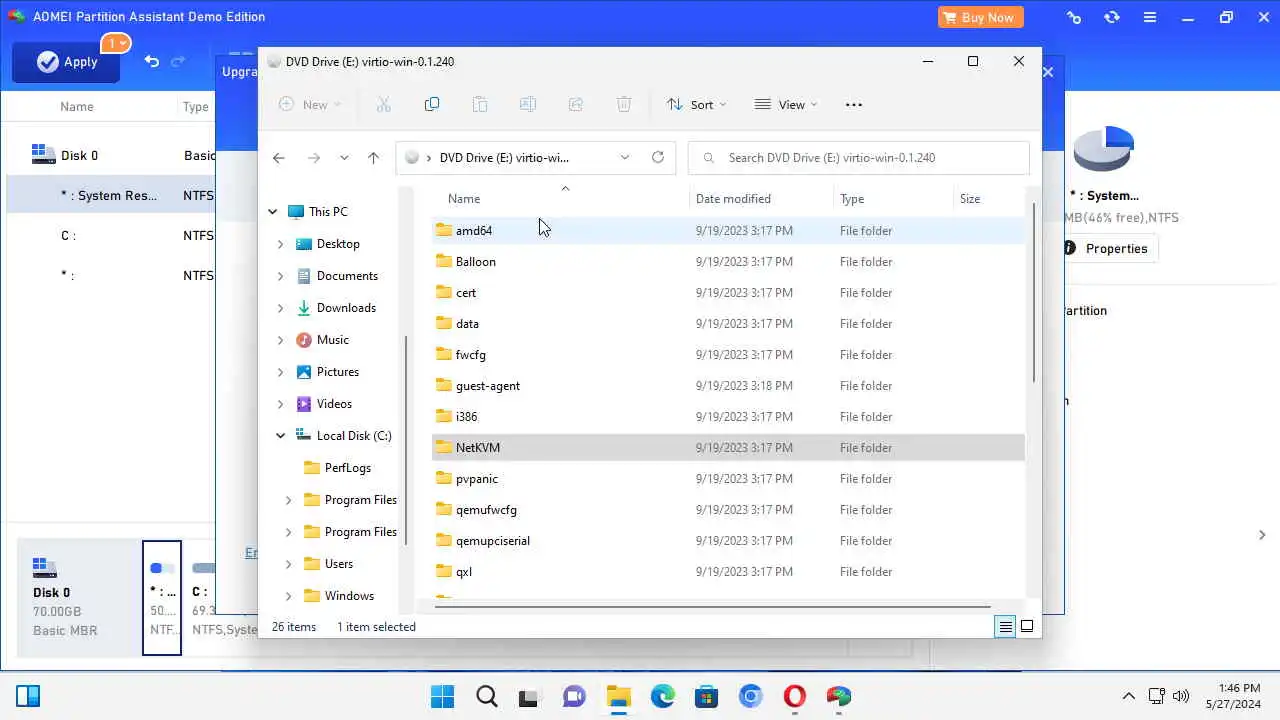
Task: Click the file list horizontal scrollbar
Action: click(712, 605)
